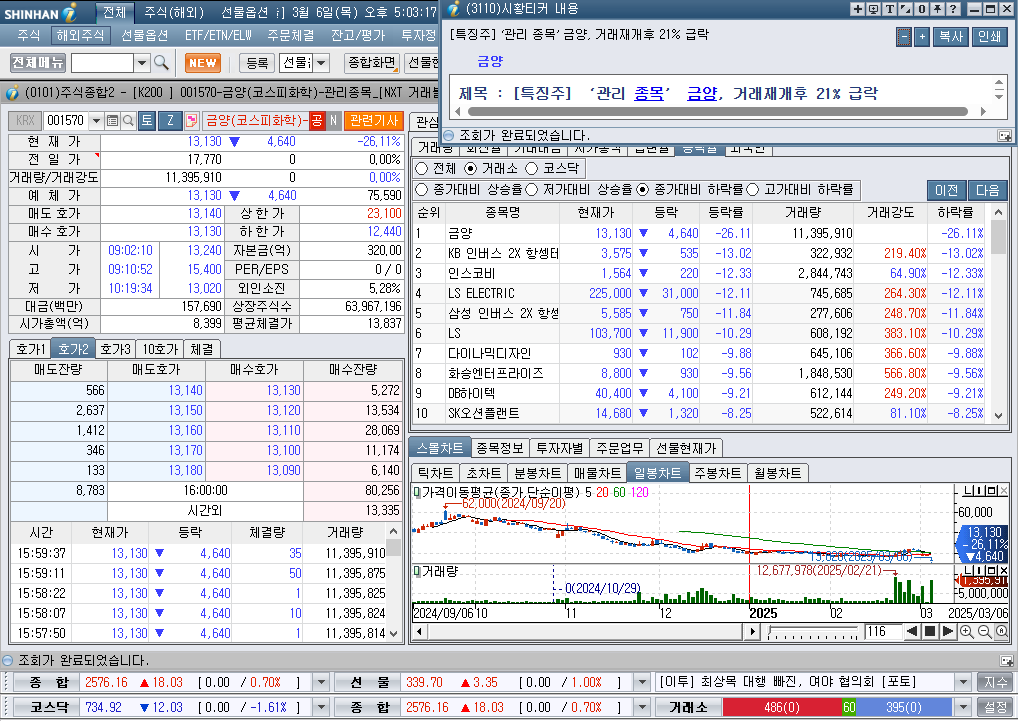
Task: Switch to the 주봉차트 tab
Action: point(718,473)
